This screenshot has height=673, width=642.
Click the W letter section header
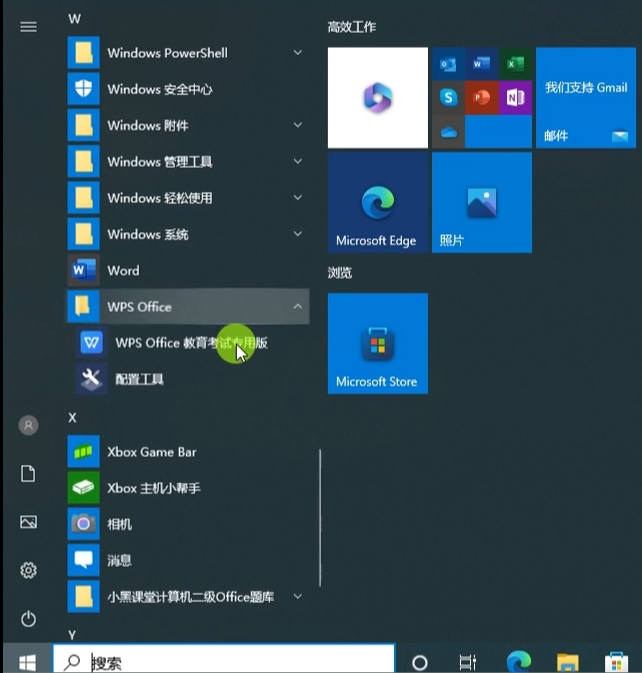point(74,19)
